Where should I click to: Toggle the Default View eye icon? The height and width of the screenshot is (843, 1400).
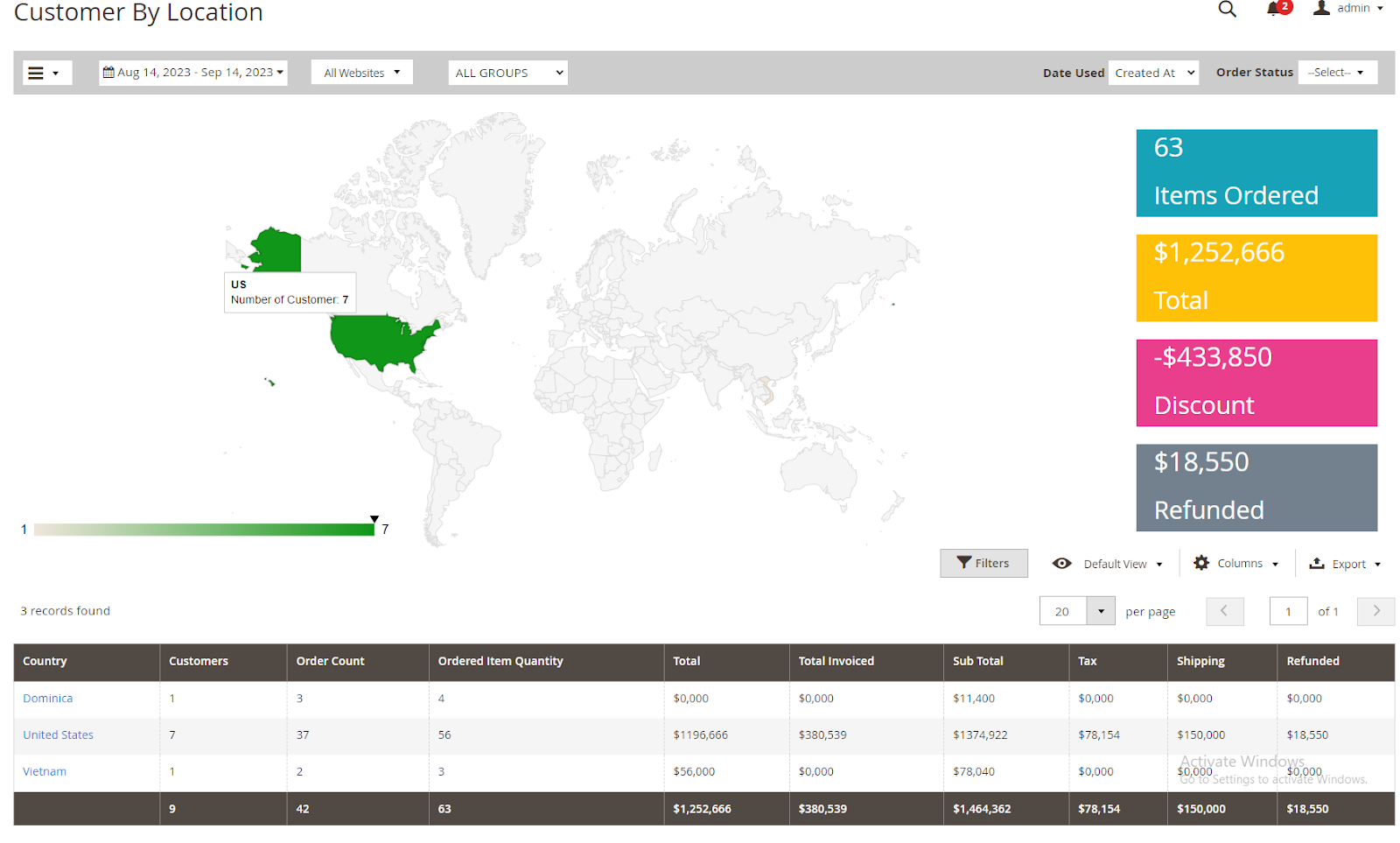pyautogui.click(x=1061, y=564)
